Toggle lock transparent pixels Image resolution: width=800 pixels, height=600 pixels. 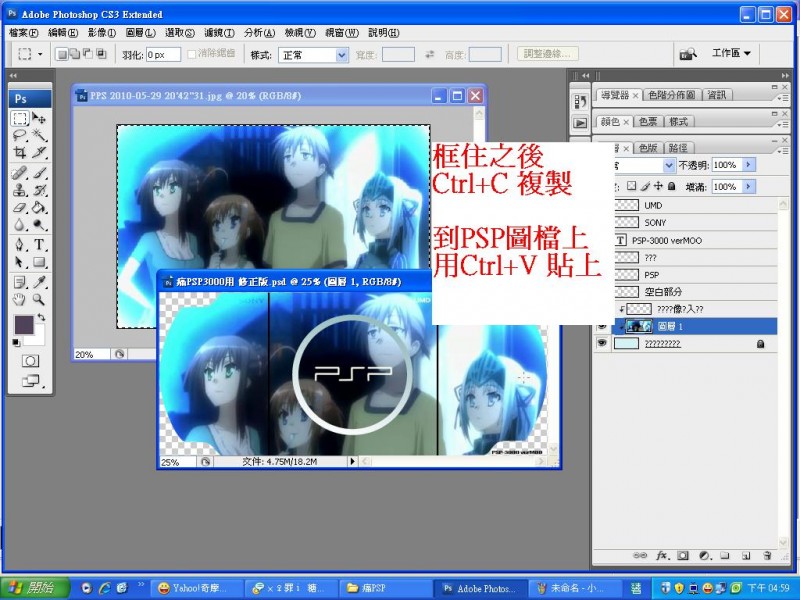632,186
